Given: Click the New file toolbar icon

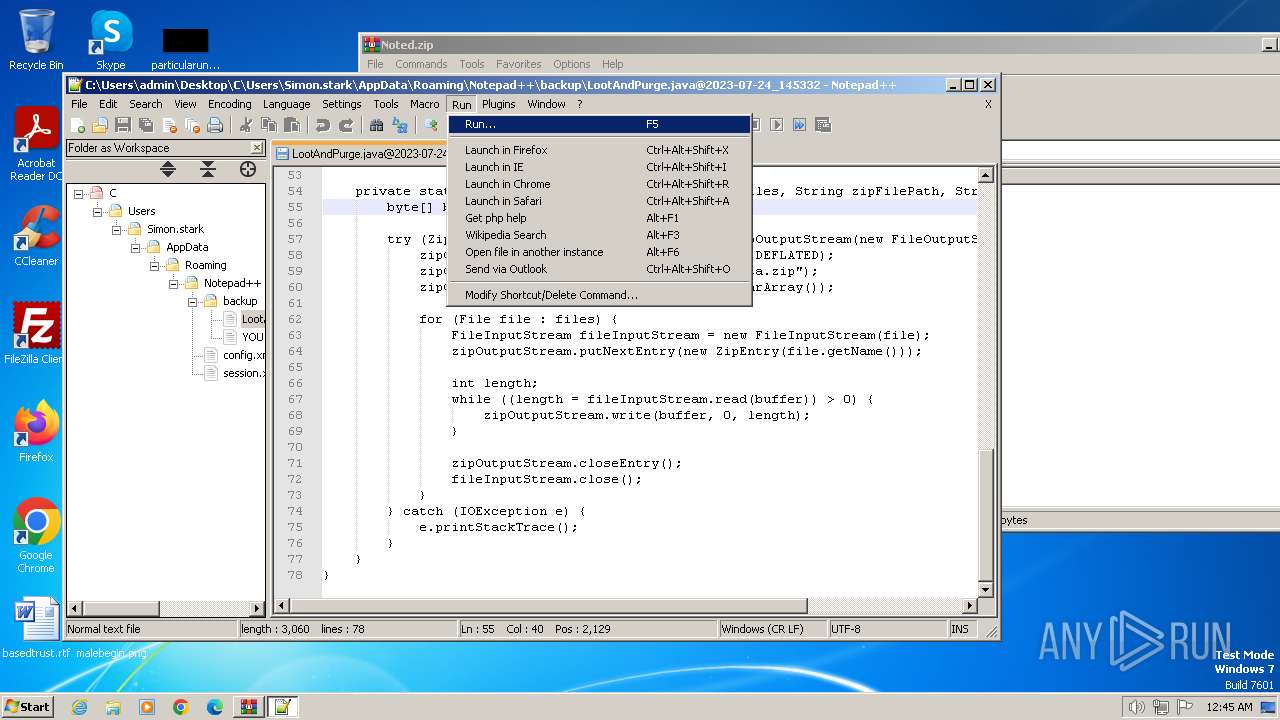Looking at the screenshot, I should pos(77,125).
